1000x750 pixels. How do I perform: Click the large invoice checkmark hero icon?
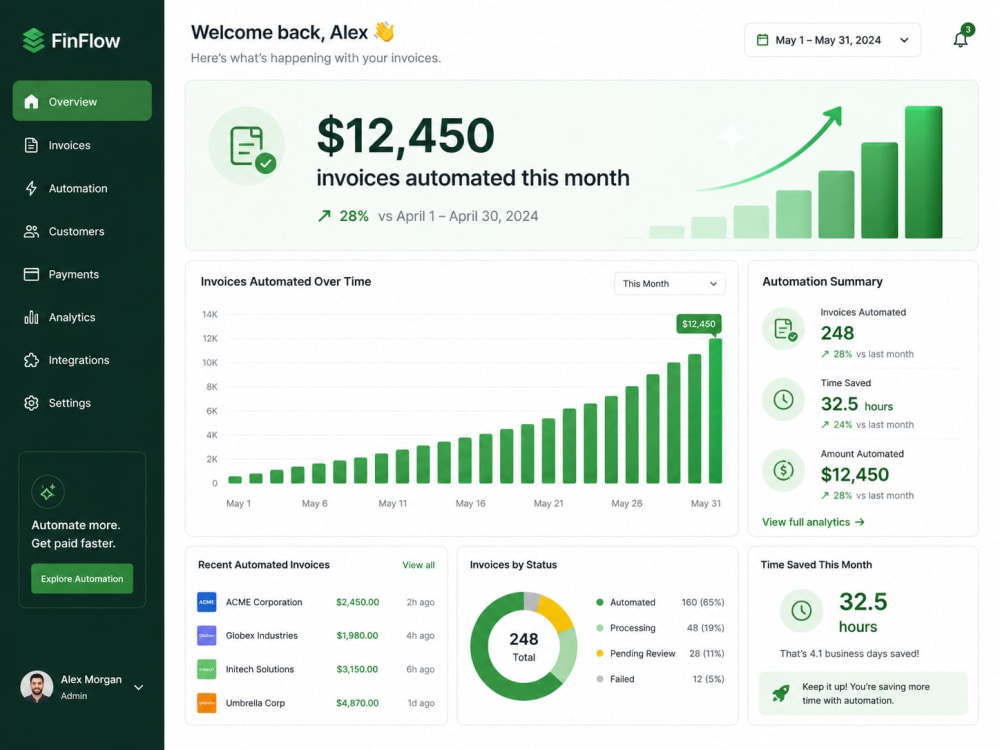click(x=247, y=147)
